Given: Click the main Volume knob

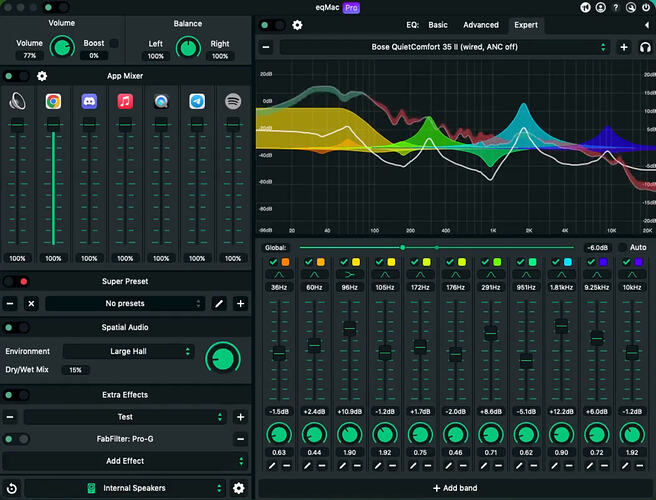Looking at the screenshot, I should coord(62,47).
